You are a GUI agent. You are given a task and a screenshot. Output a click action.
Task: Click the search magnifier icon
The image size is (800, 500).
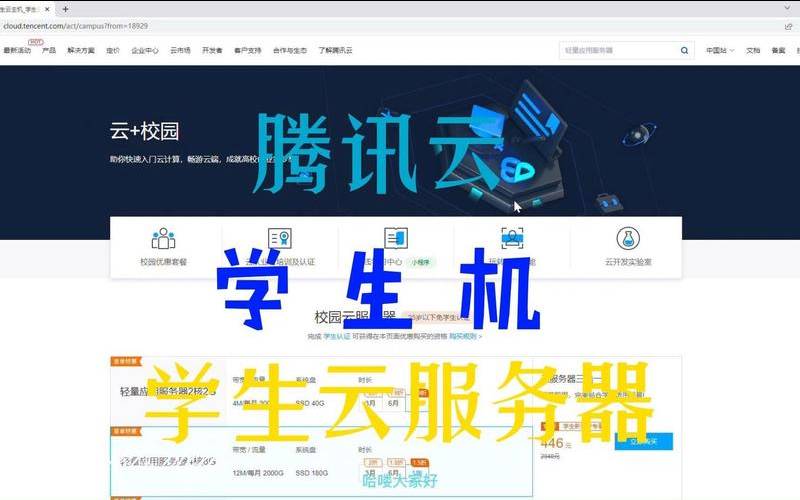point(684,51)
